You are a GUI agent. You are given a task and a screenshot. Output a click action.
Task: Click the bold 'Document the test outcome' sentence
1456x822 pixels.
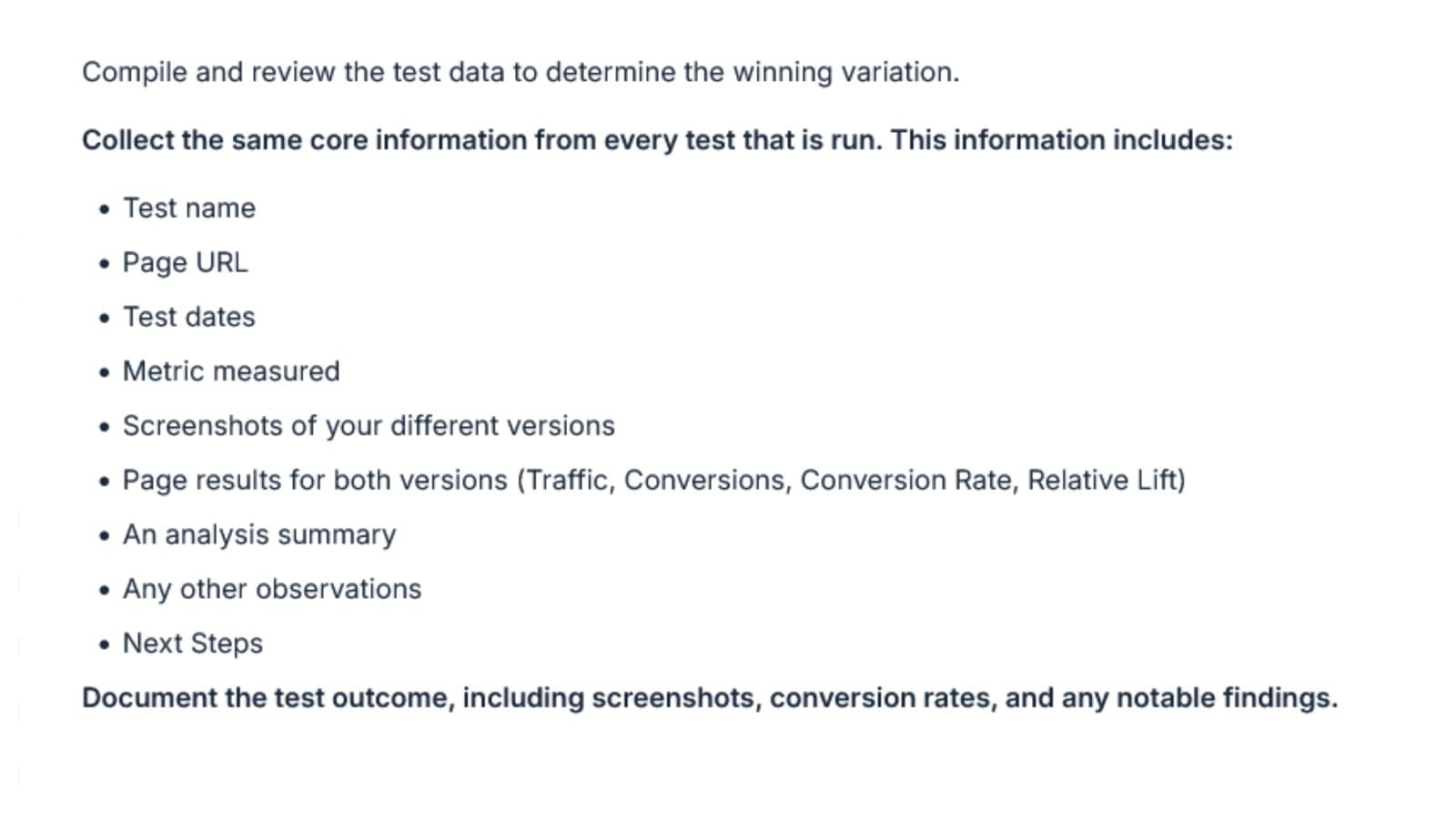click(710, 698)
